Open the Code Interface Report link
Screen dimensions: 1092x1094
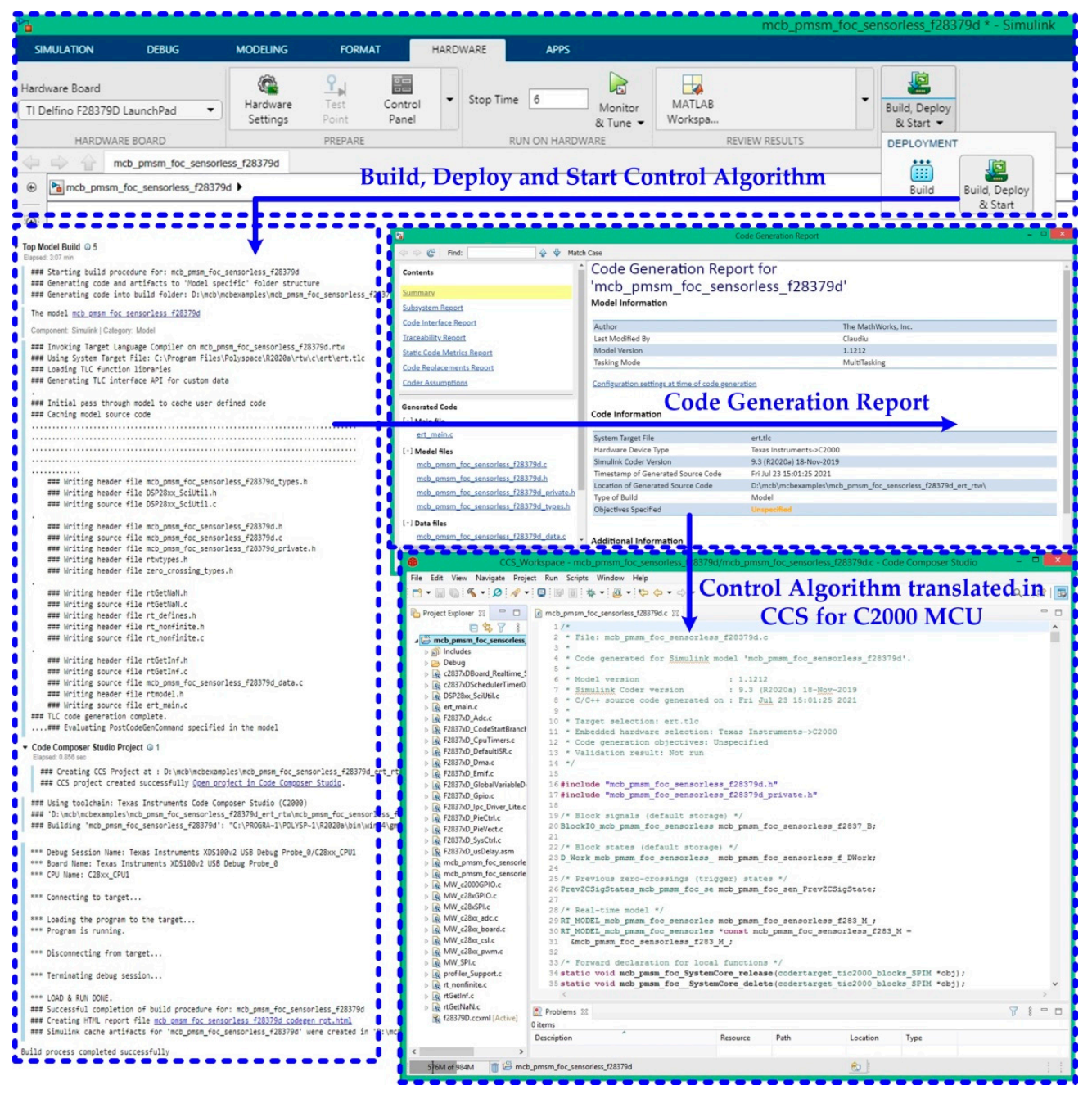coord(439,322)
